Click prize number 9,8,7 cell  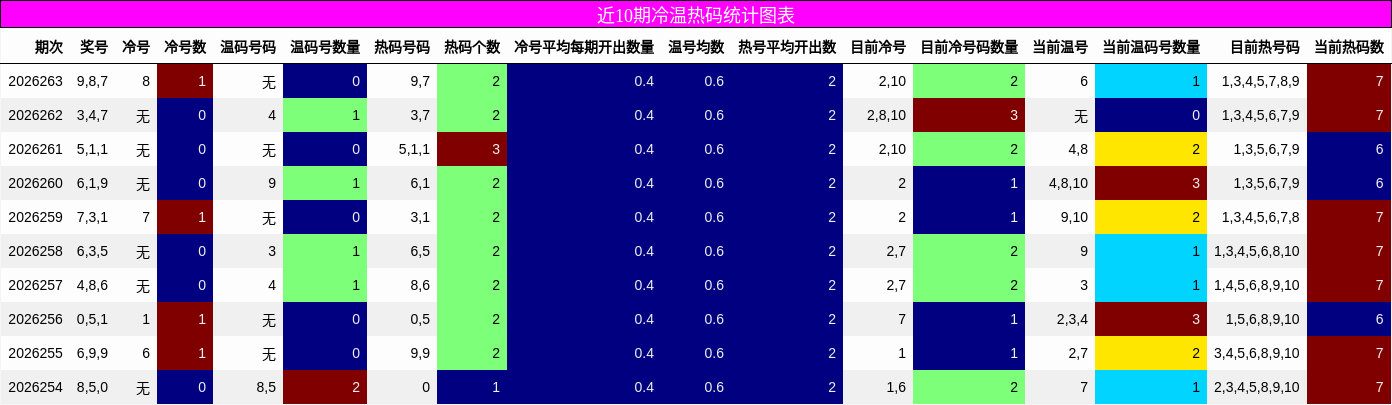[x=92, y=81]
